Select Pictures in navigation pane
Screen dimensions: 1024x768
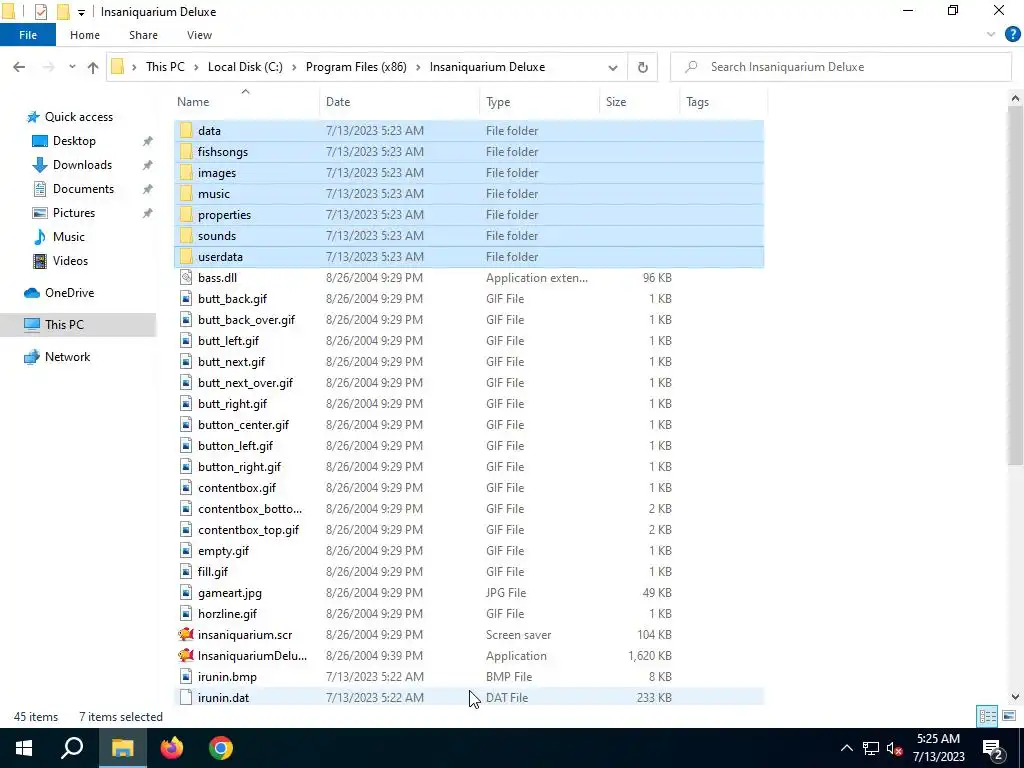coord(73,213)
